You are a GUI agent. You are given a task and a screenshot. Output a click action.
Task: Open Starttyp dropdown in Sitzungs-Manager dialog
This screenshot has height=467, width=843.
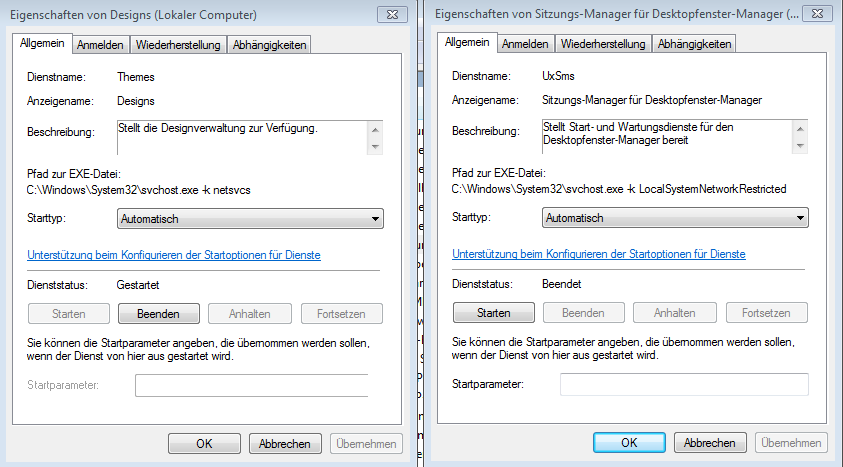coord(675,218)
